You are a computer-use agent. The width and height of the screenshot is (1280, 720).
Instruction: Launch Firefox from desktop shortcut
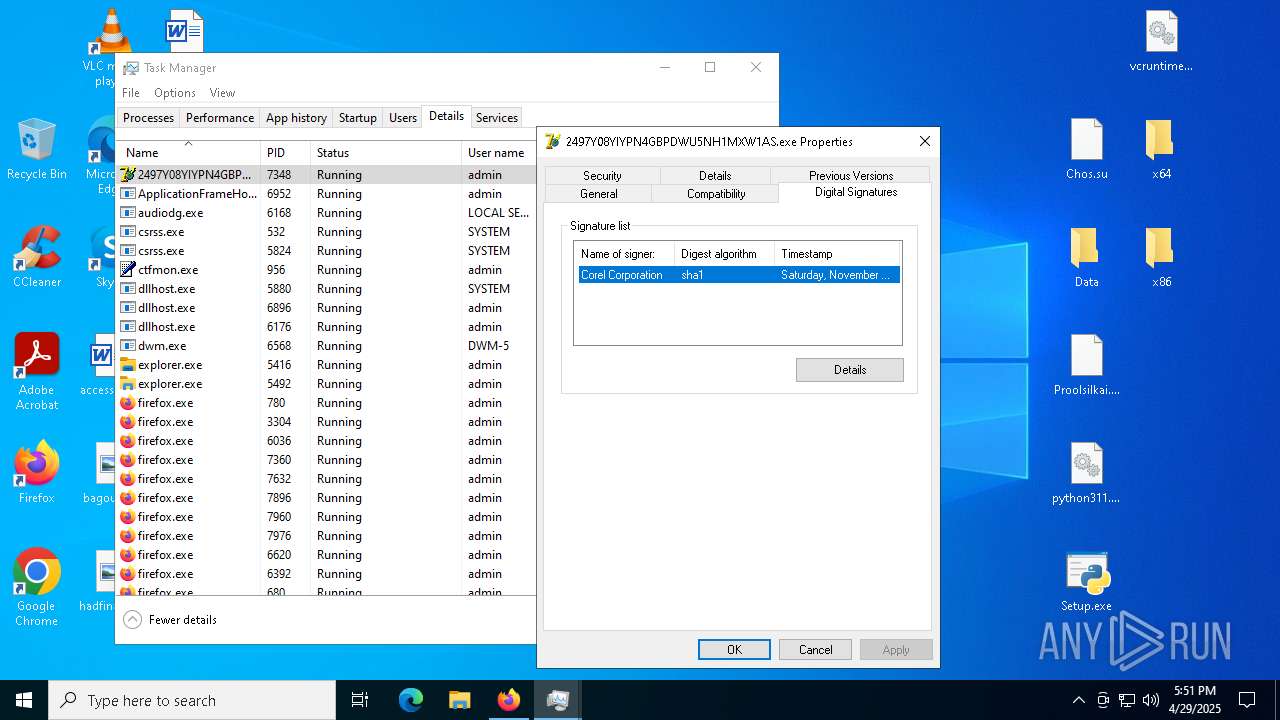point(37,472)
